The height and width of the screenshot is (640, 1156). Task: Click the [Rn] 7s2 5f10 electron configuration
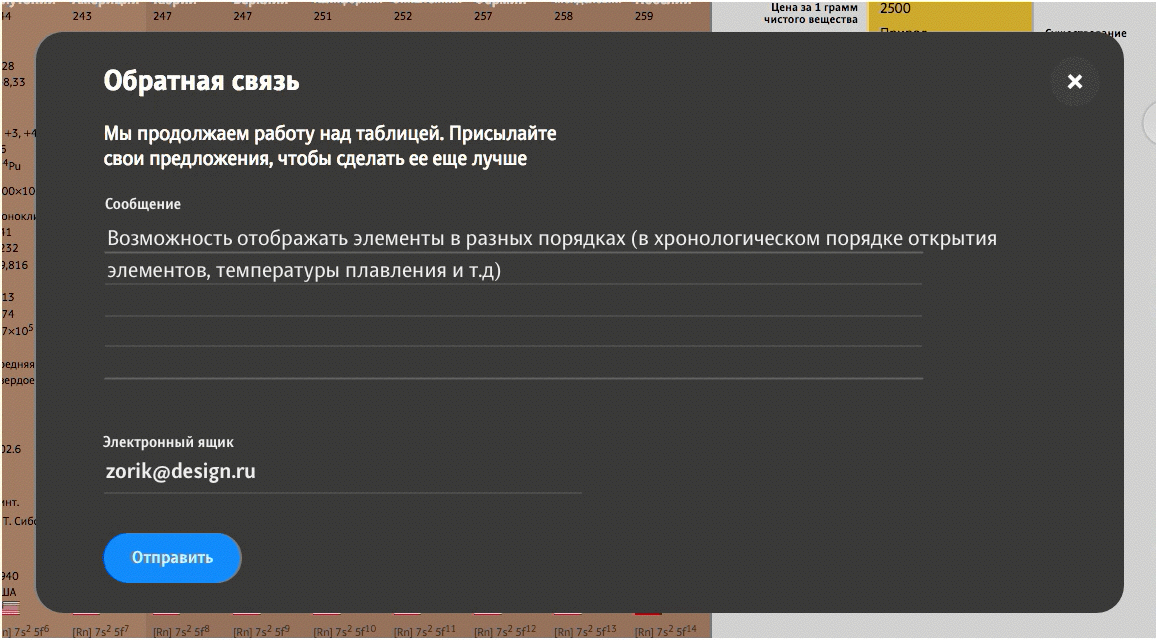pyautogui.click(x=344, y=630)
